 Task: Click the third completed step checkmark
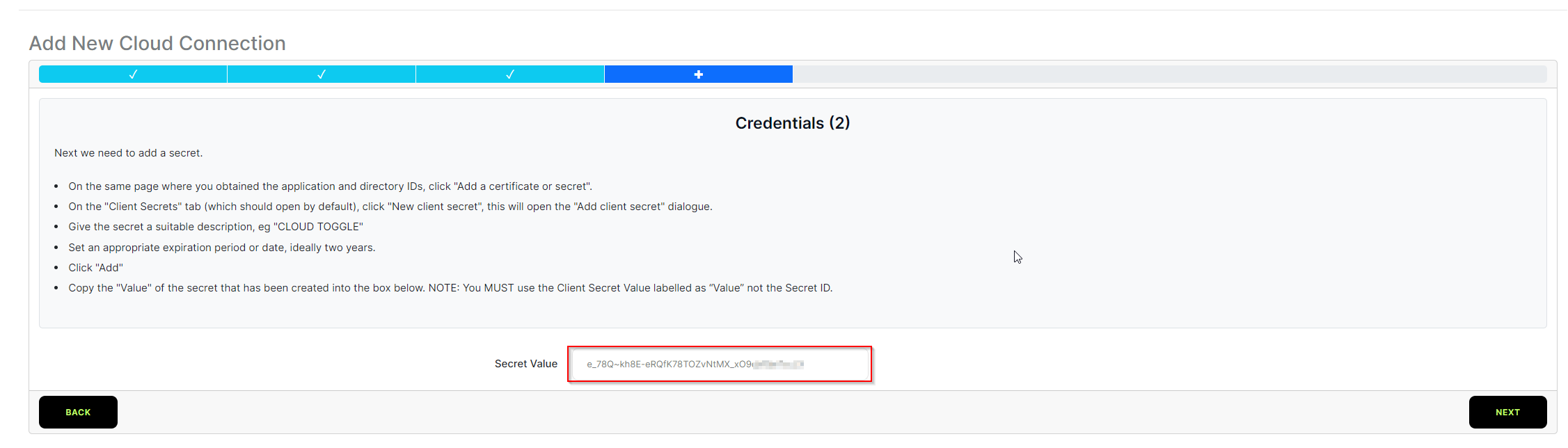pos(510,74)
